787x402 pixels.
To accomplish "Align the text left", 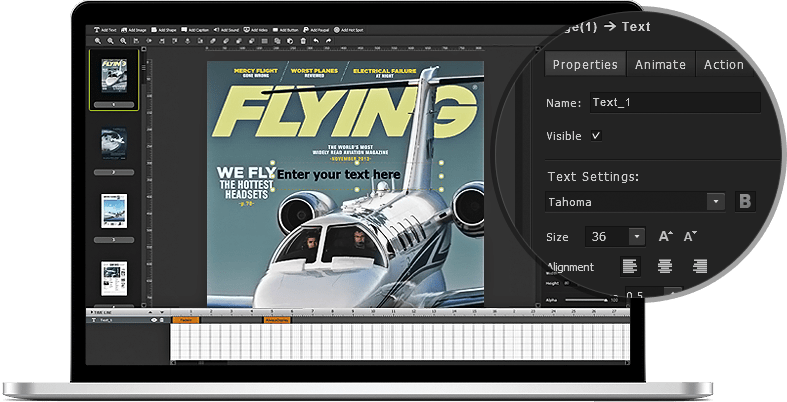I will (x=630, y=266).
